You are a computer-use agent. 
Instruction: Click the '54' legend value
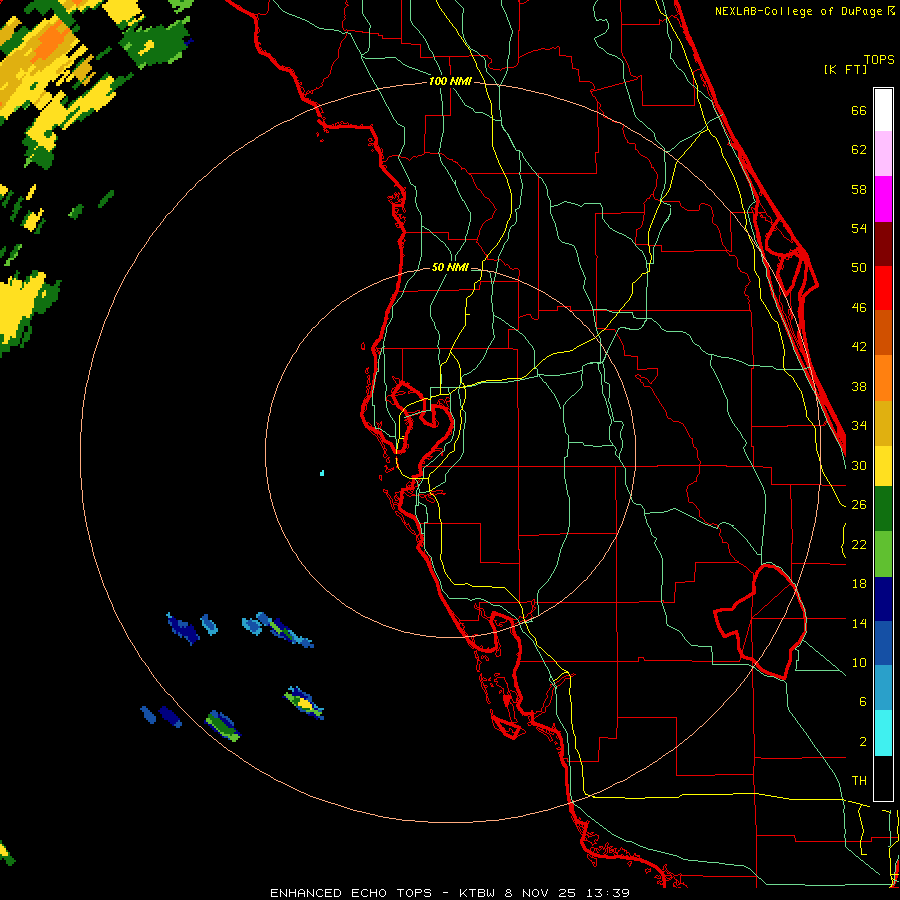(859, 228)
